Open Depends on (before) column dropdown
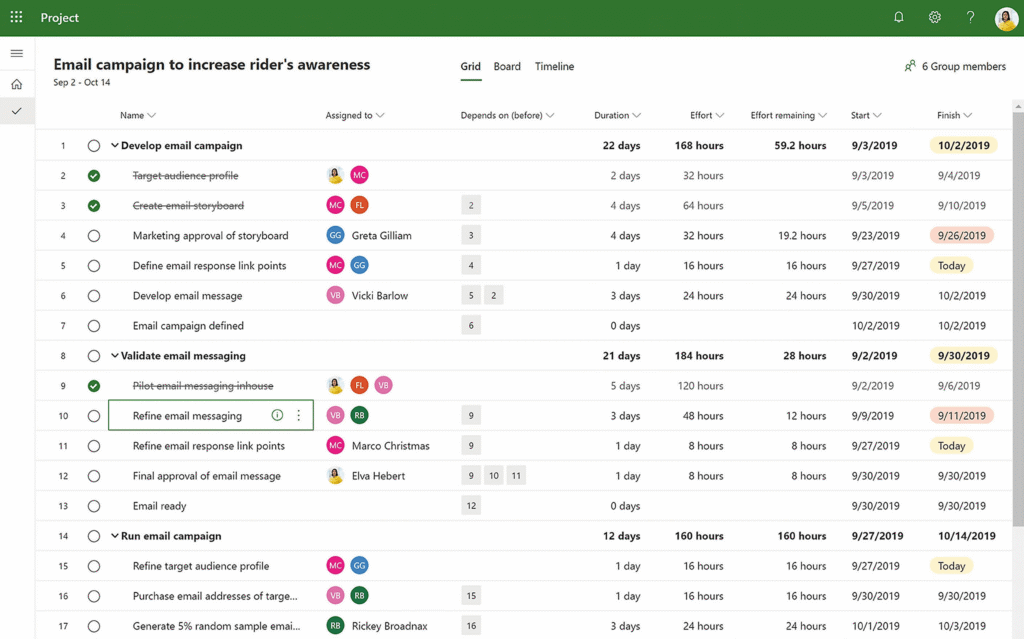Screen dimensions: 1024x639 click(x=550, y=116)
